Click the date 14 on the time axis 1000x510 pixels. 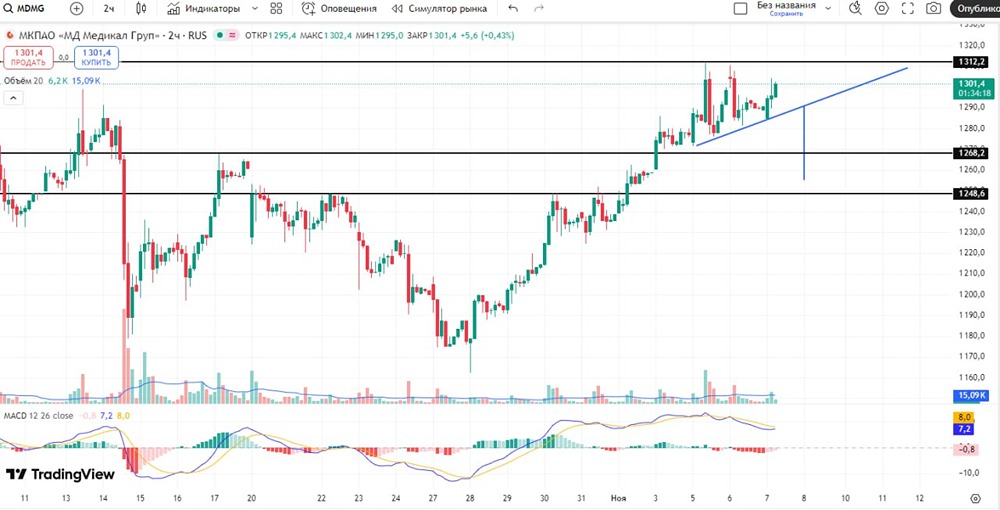[103, 498]
